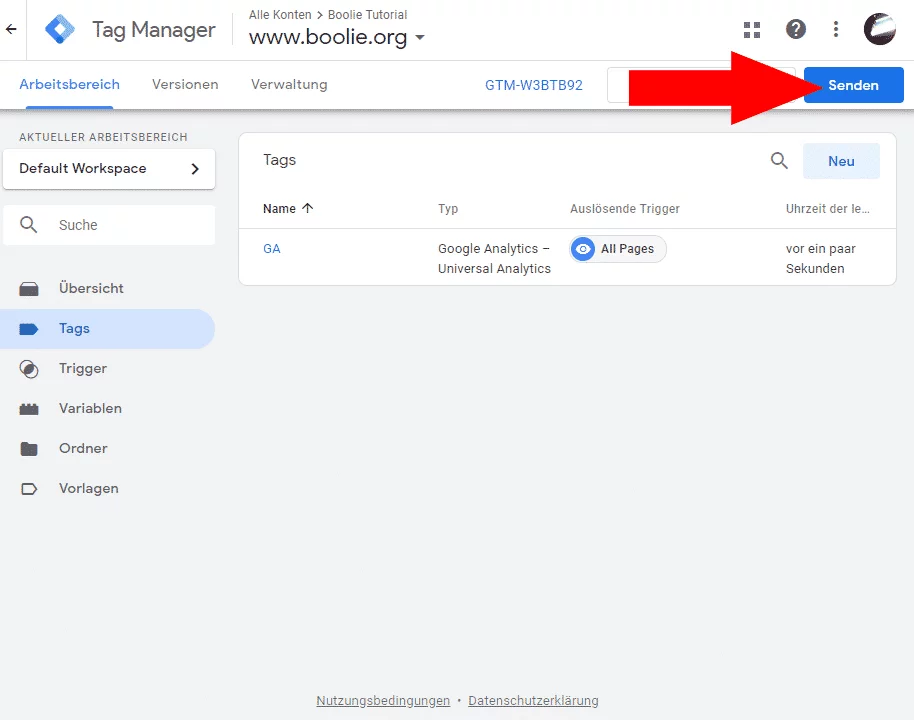Click the Tag Manager logo icon
Viewport: 914px width, 720px height.
pyautogui.click(x=60, y=29)
